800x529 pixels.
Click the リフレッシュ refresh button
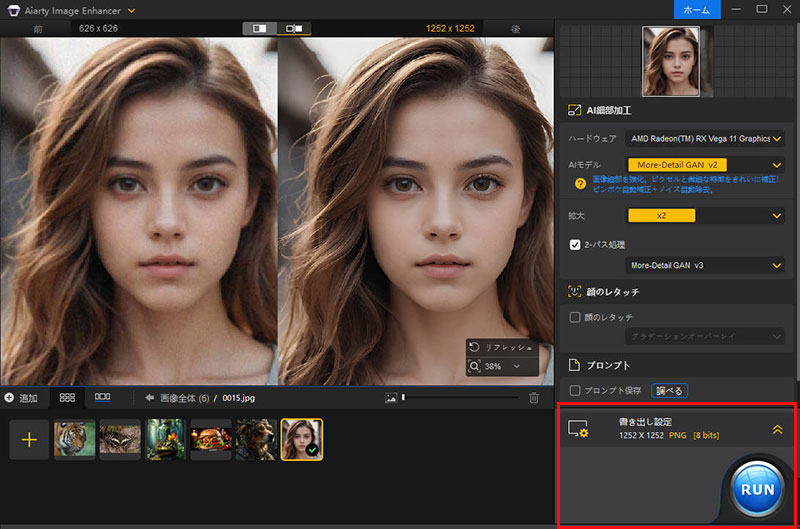click(x=502, y=347)
